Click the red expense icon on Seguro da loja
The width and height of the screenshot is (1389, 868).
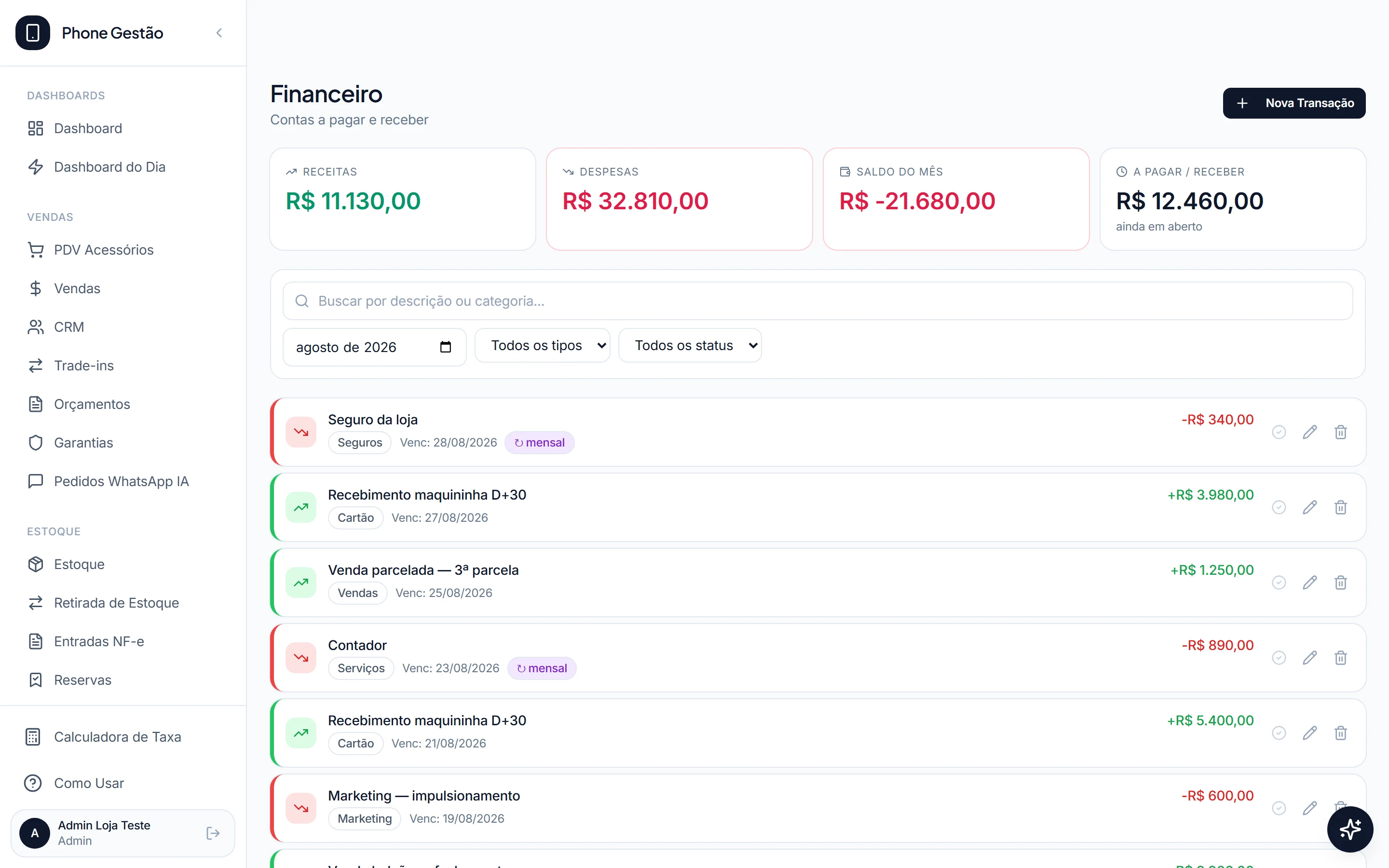click(x=301, y=432)
